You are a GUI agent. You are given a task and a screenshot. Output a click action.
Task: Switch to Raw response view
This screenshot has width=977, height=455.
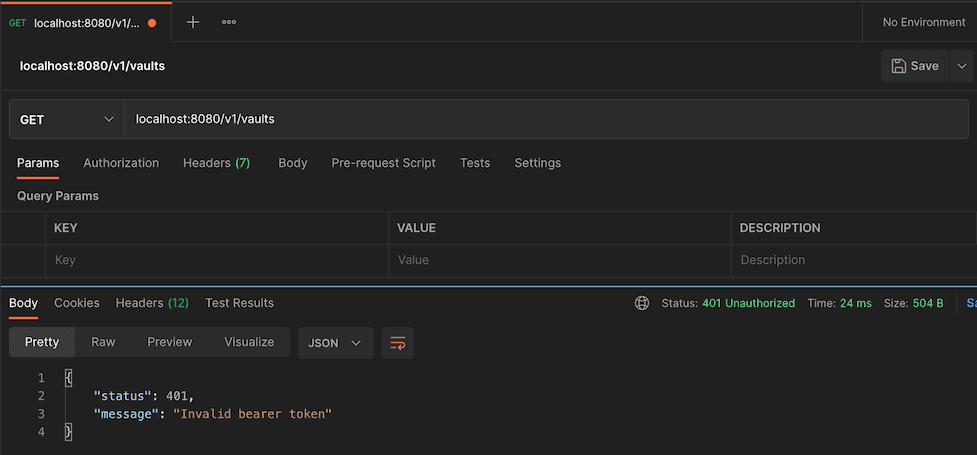pos(103,342)
